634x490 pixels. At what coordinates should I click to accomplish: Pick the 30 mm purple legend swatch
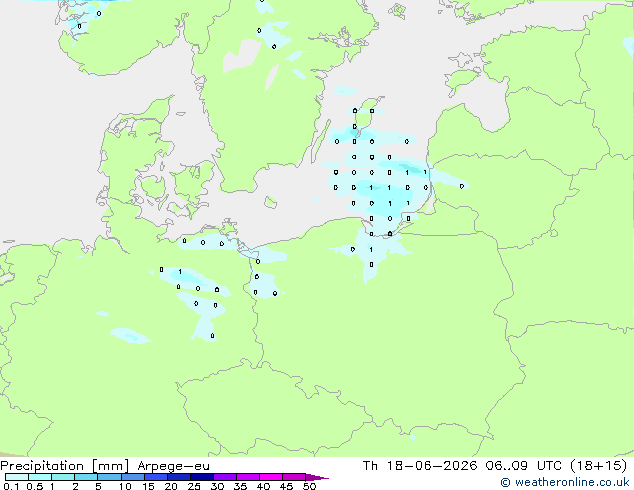click(225, 477)
